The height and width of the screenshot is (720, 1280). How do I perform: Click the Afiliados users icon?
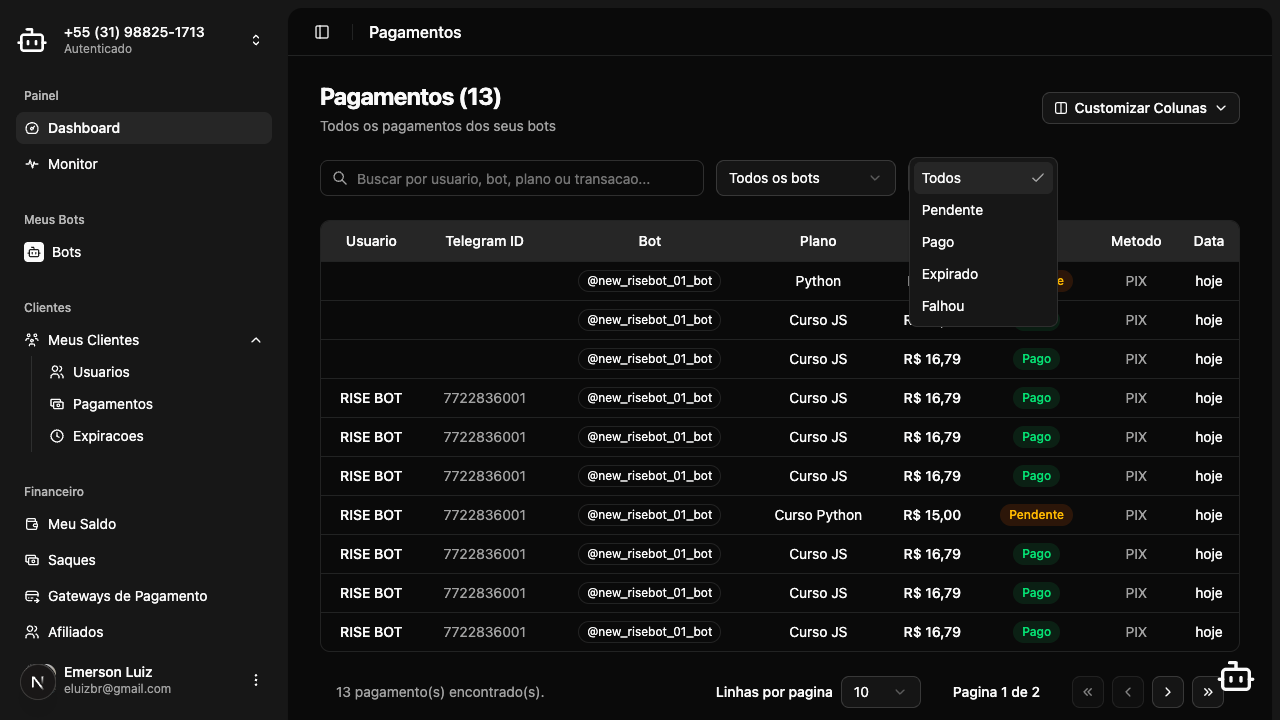point(32,632)
